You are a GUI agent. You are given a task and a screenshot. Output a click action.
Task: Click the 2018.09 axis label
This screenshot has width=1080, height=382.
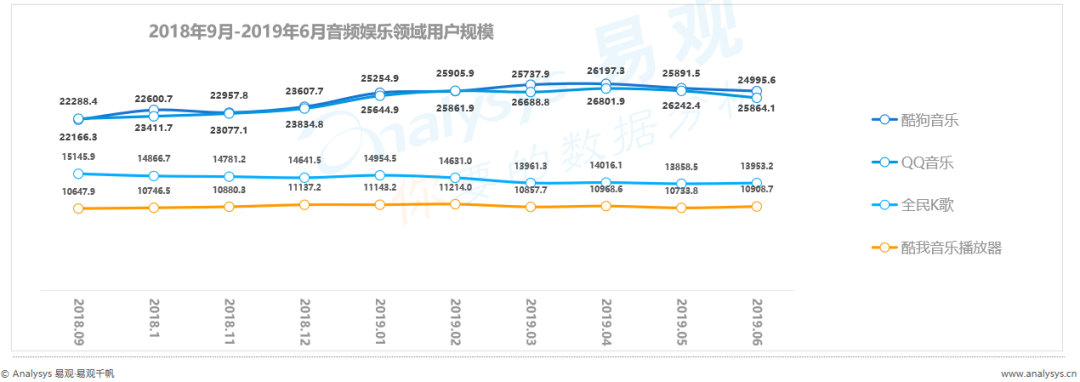pyautogui.click(x=79, y=321)
